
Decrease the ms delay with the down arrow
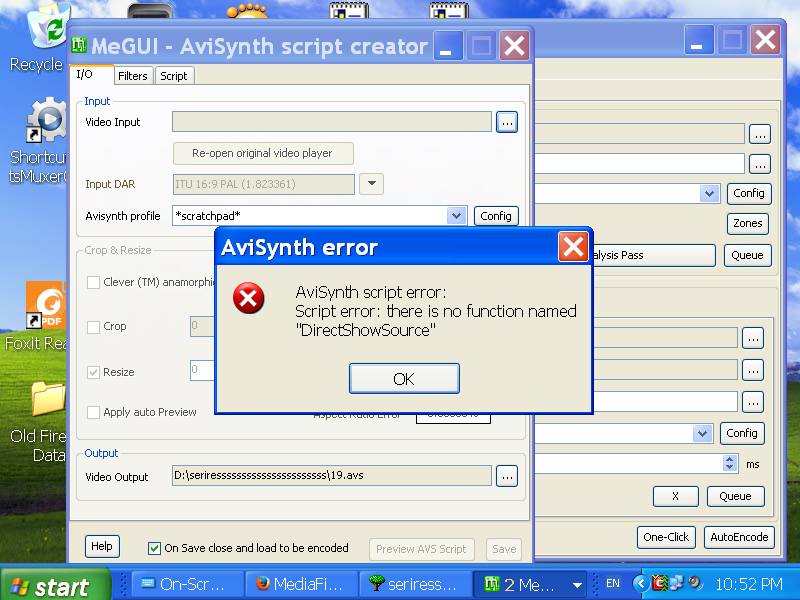pos(730,467)
